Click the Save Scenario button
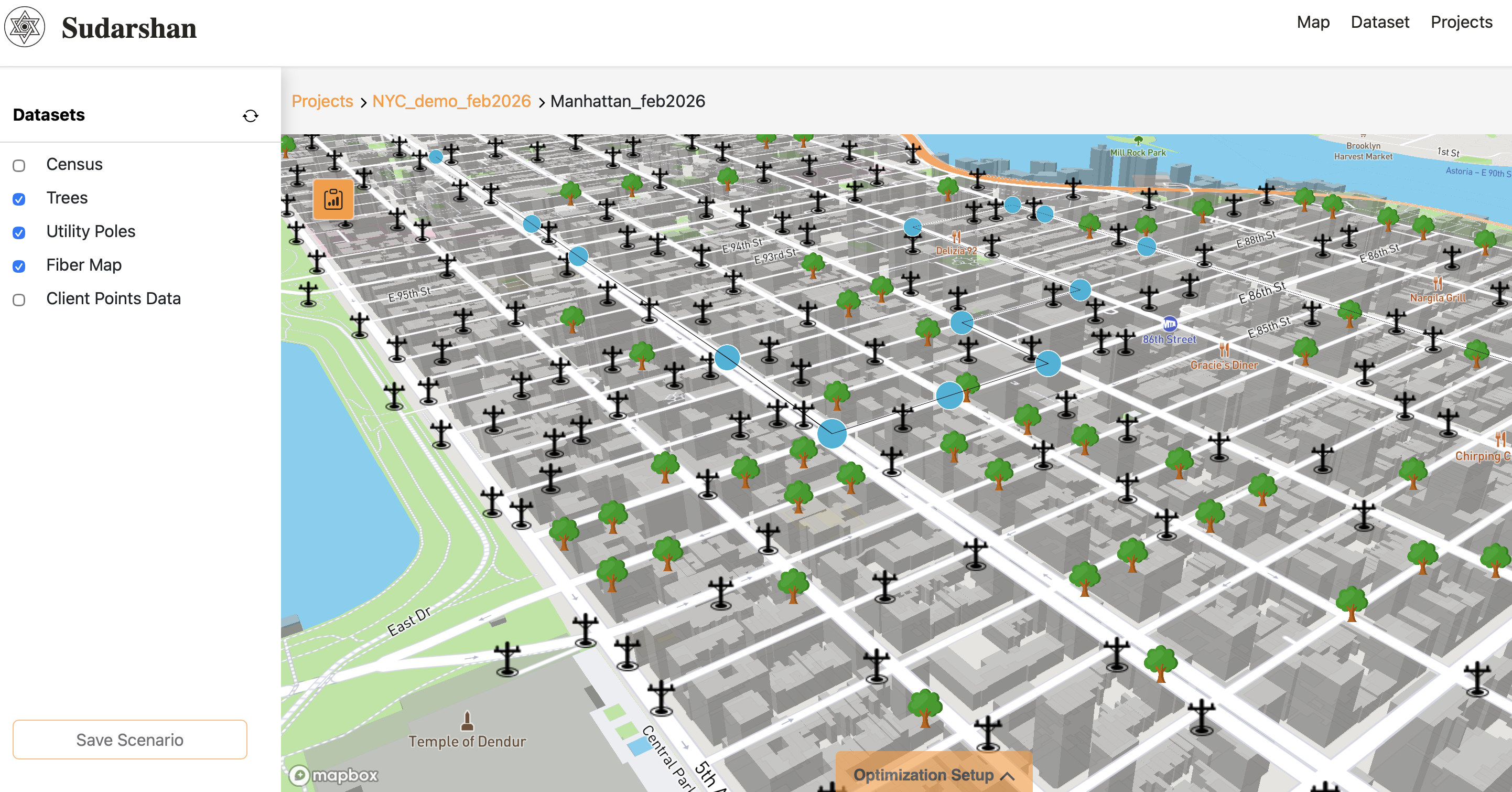The width and height of the screenshot is (1512, 792). pos(129,739)
